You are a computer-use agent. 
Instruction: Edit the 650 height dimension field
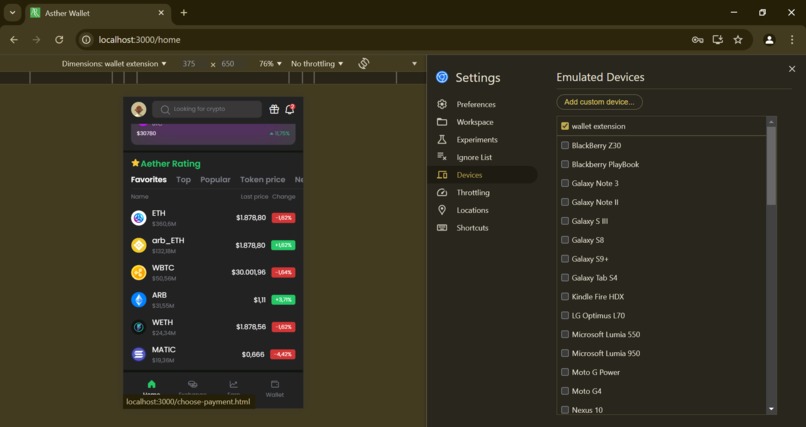pos(228,64)
